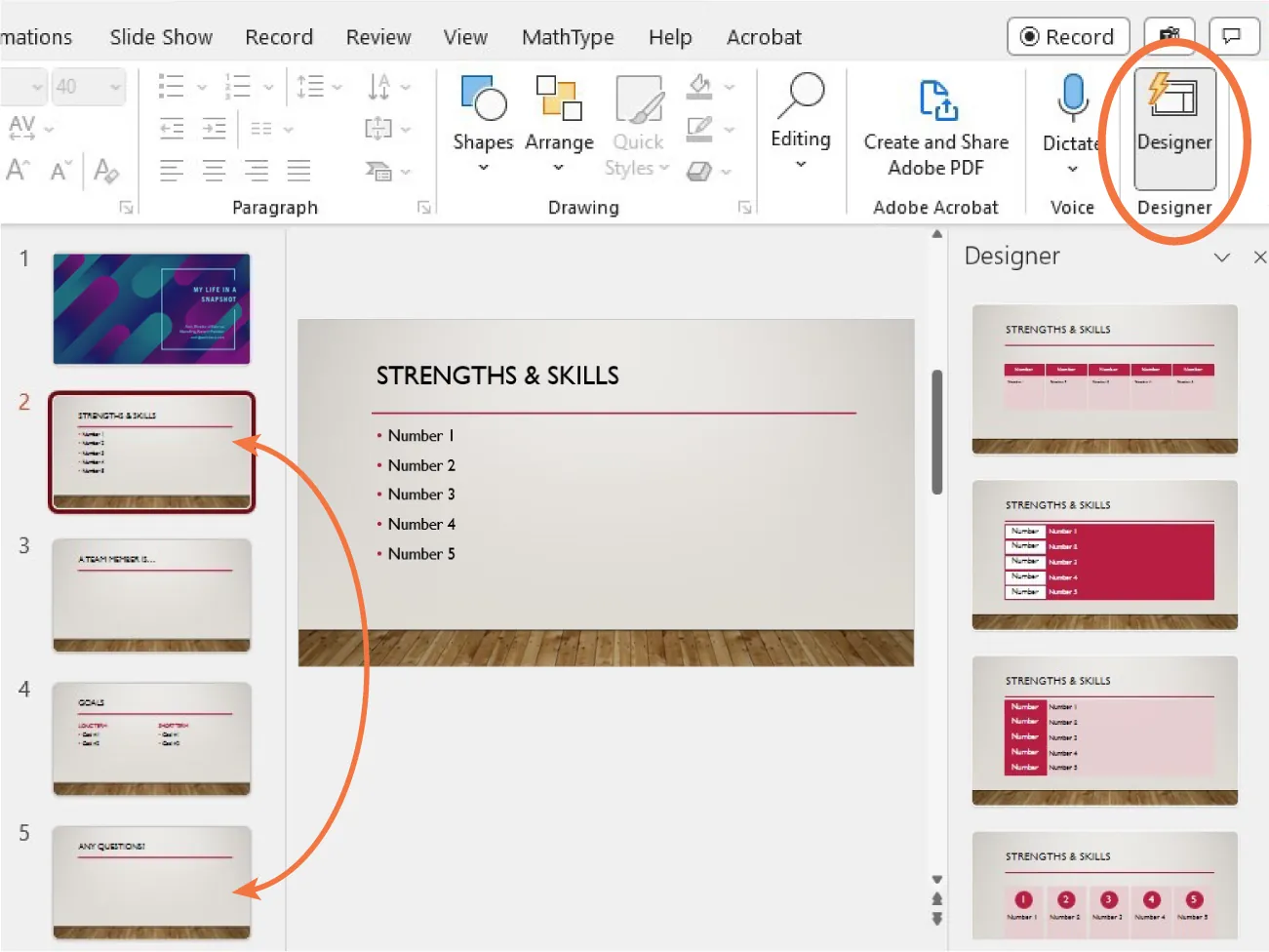Collapse the Designer pane with its chevron
1269x952 pixels.
[x=1222, y=258]
